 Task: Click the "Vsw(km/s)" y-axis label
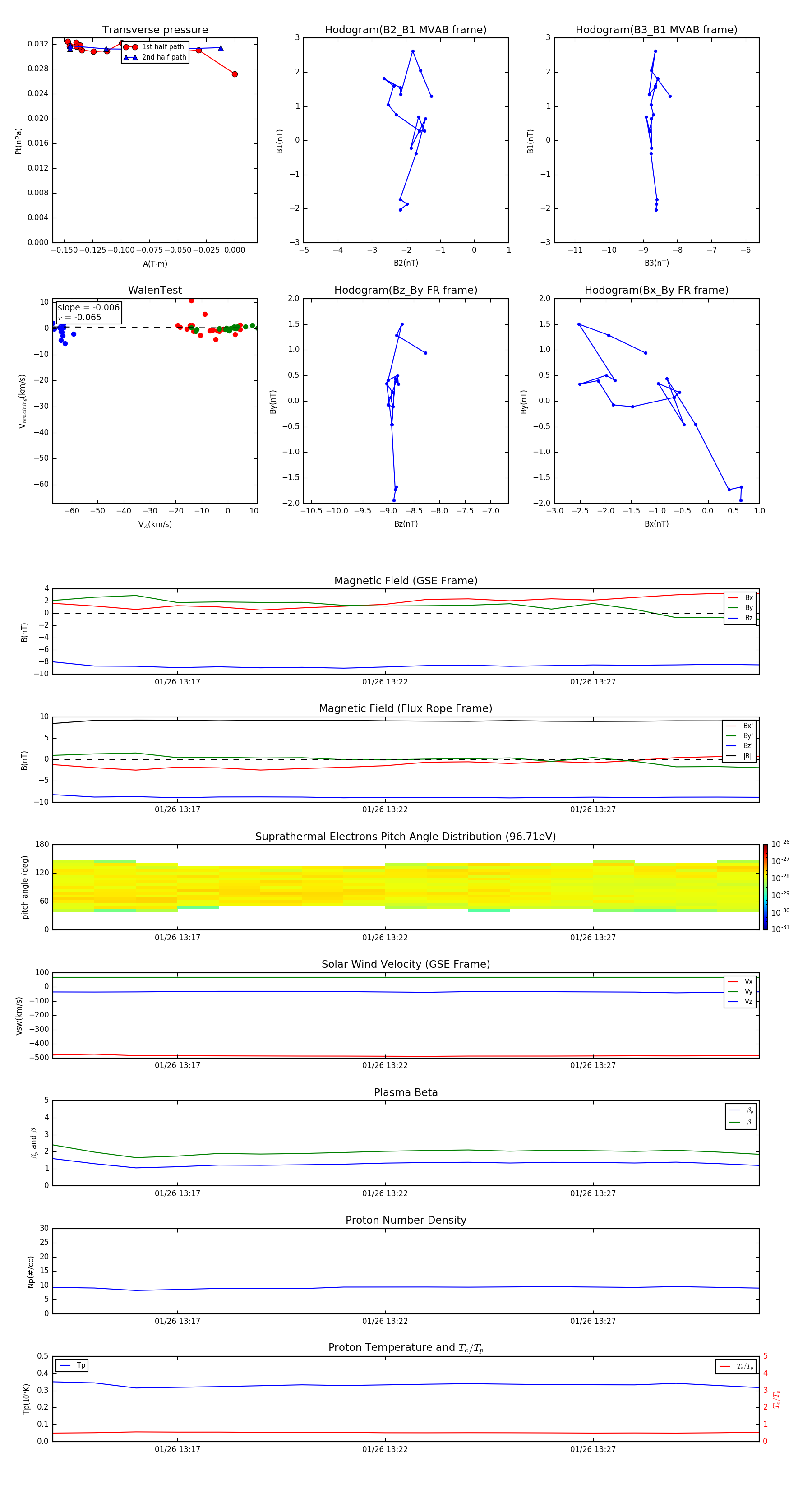tap(19, 1016)
